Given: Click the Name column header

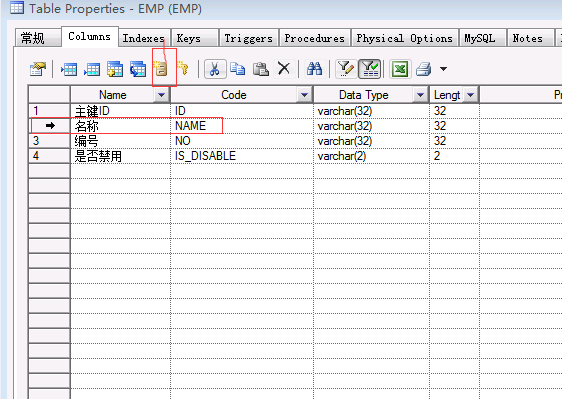Looking at the screenshot, I should coord(113,95).
